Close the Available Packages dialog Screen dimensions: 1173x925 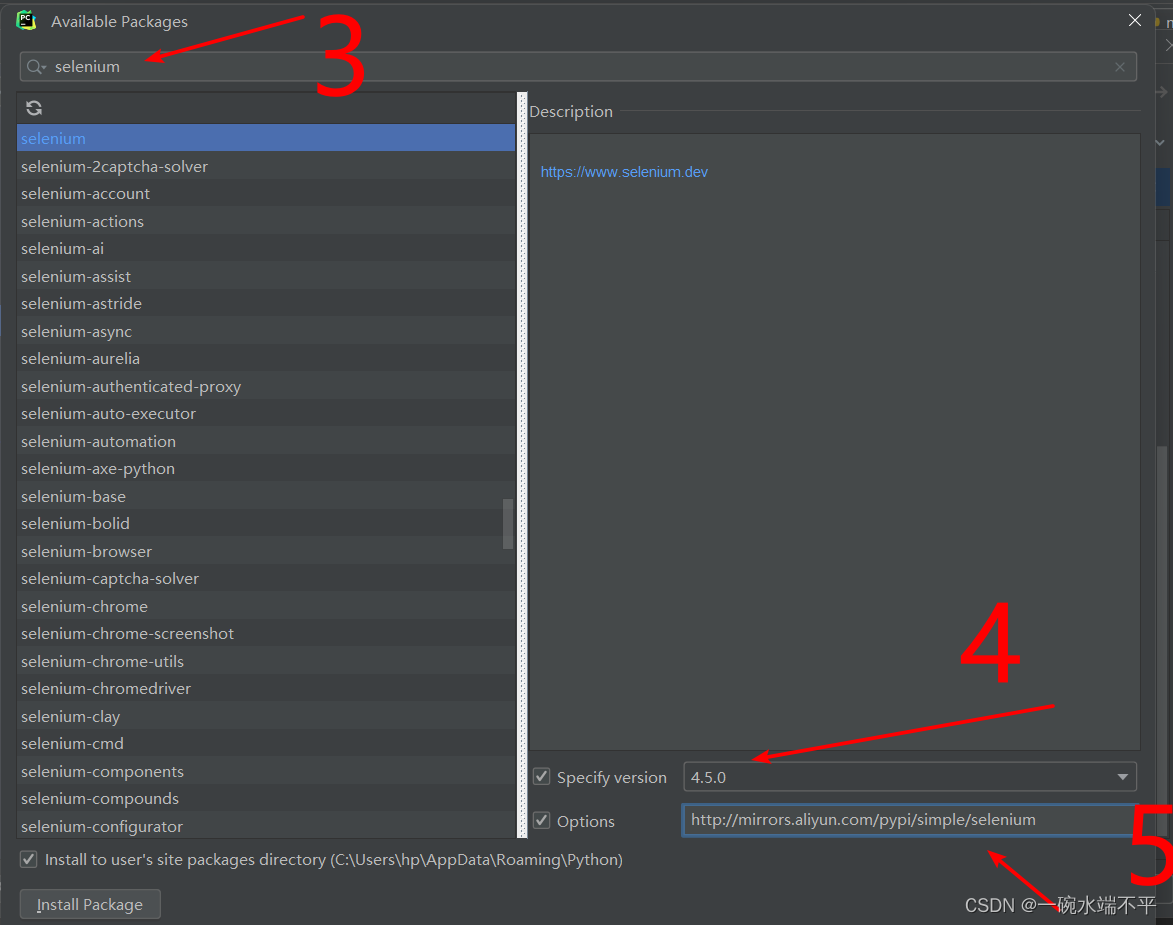[1135, 20]
